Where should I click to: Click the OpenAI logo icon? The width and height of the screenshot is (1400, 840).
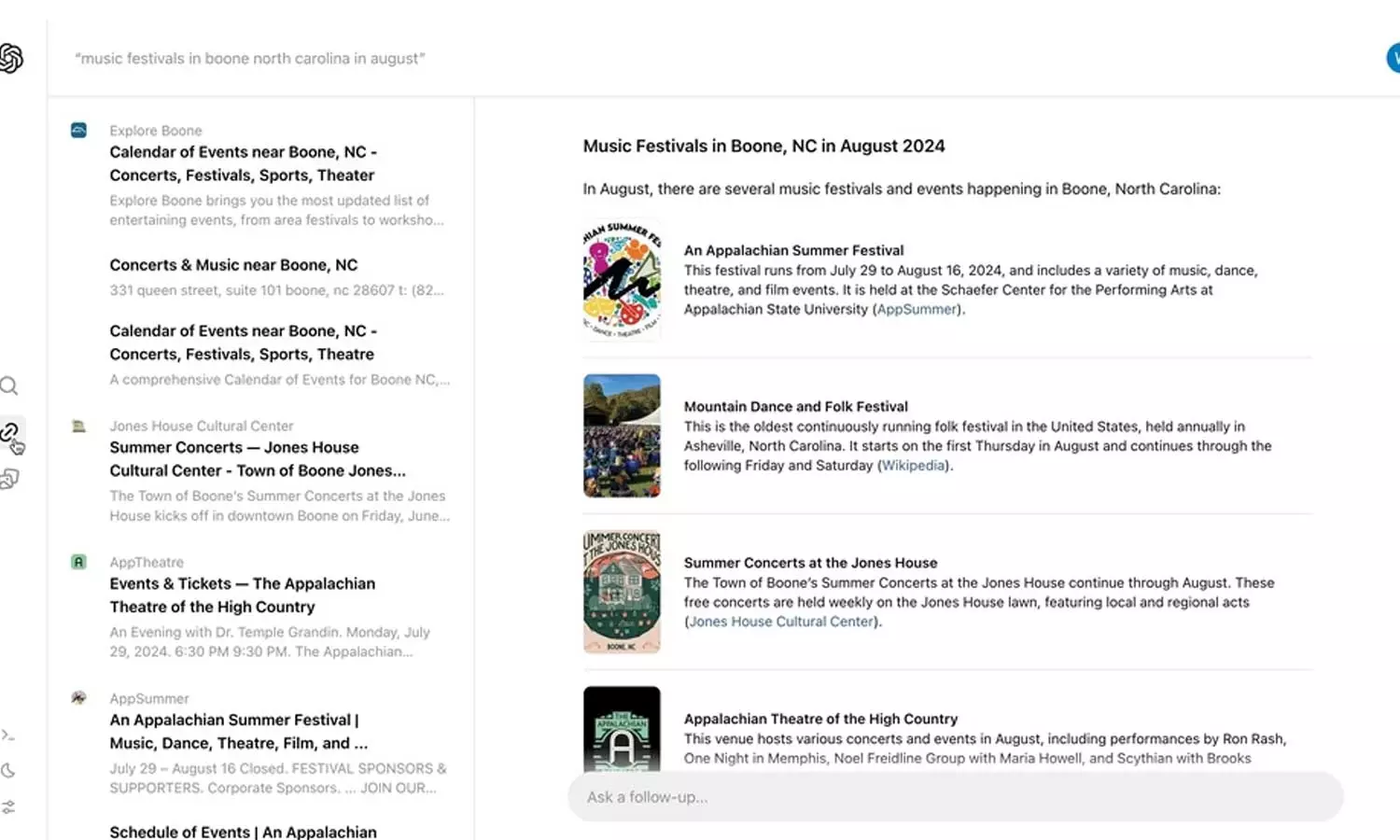point(11,58)
